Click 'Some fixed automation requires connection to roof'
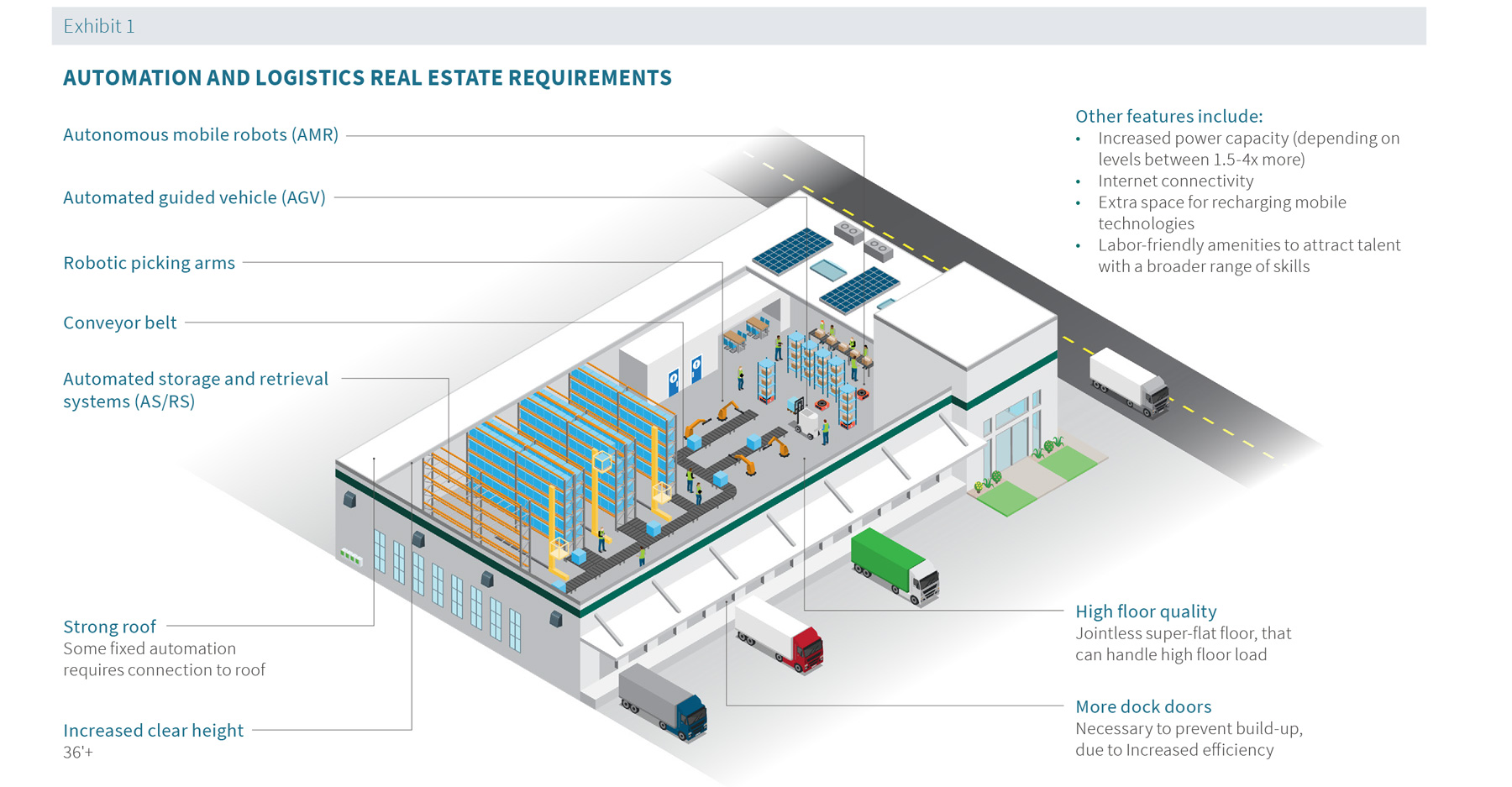This screenshot has height=787, width=1512. tap(165, 659)
